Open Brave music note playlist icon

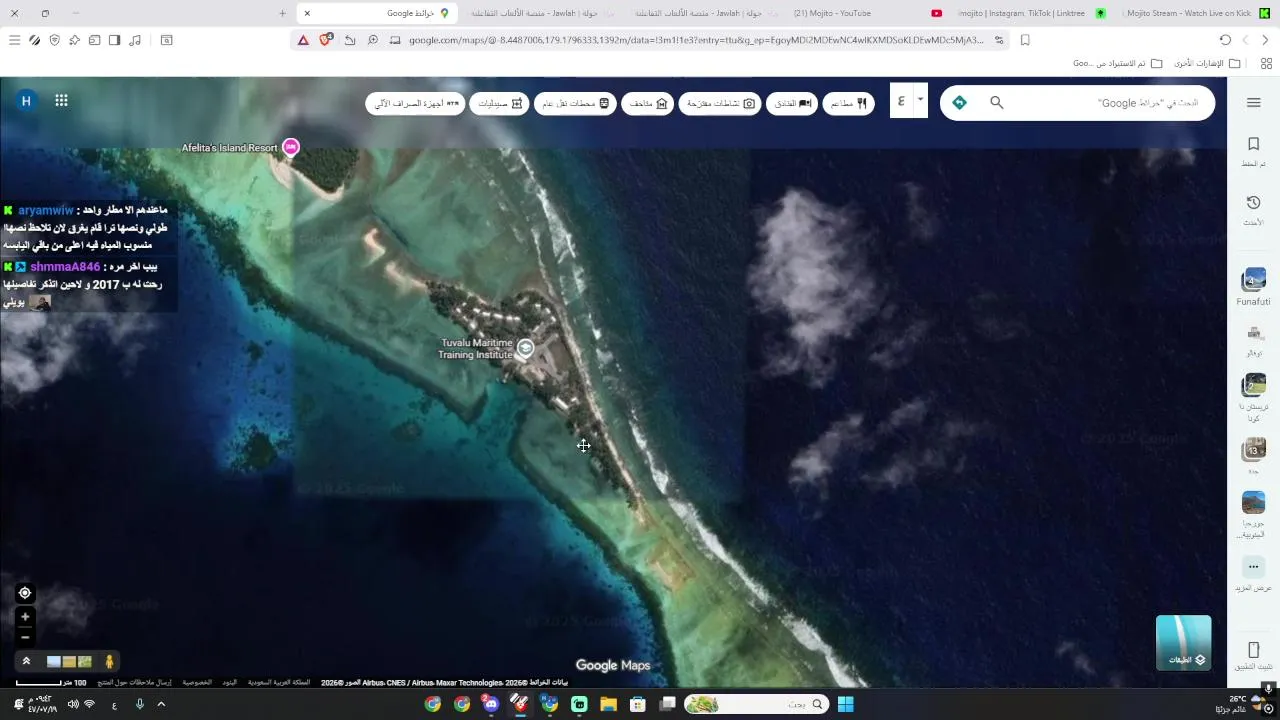135,40
